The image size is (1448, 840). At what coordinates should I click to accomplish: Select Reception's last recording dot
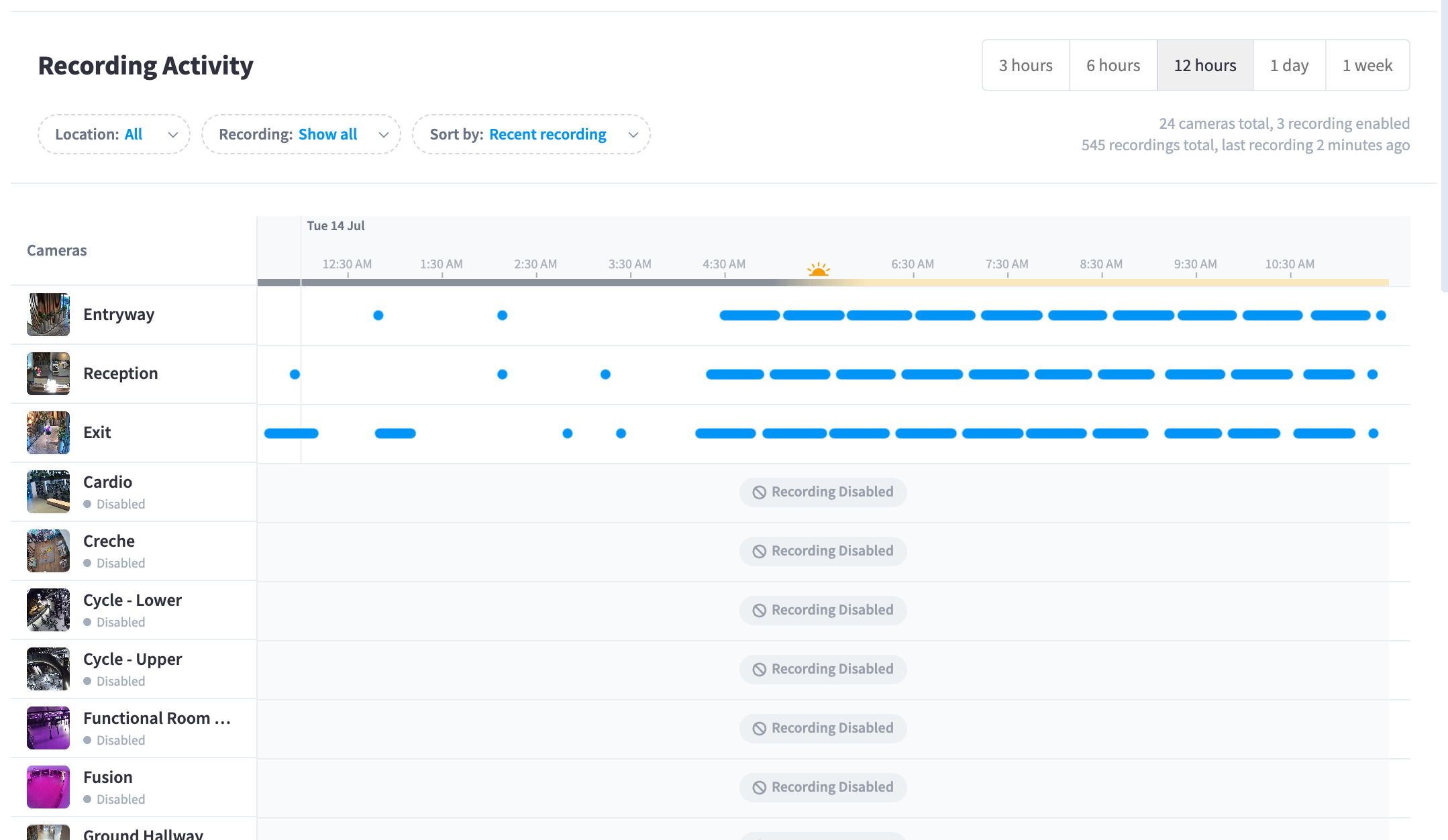click(x=1372, y=374)
